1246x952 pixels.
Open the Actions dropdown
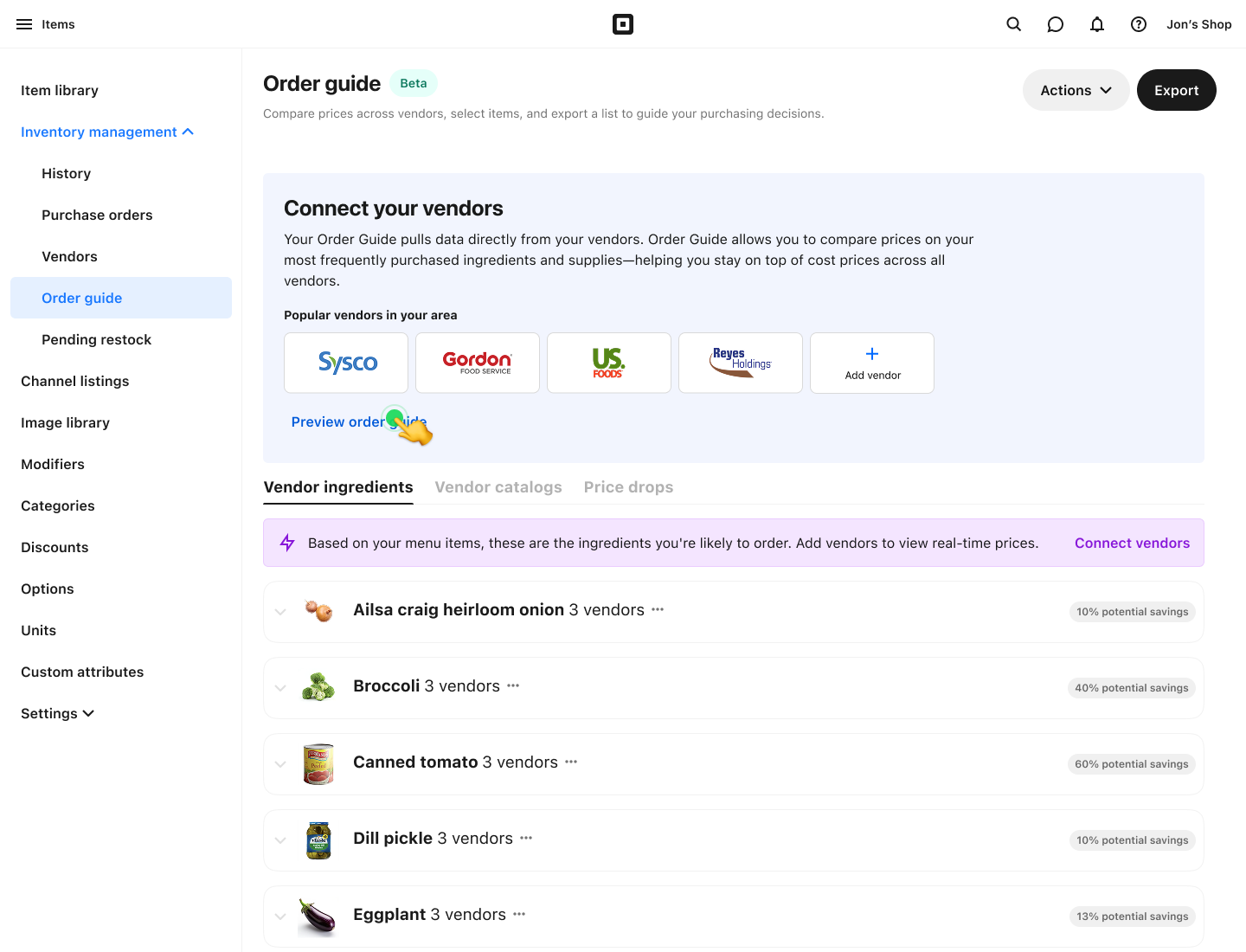click(1076, 90)
